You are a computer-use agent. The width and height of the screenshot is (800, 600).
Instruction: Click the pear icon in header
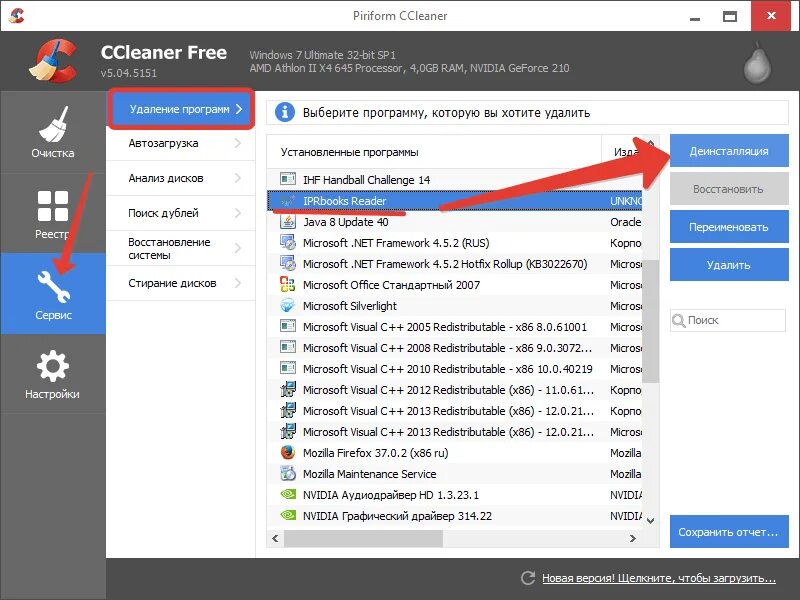[x=757, y=64]
